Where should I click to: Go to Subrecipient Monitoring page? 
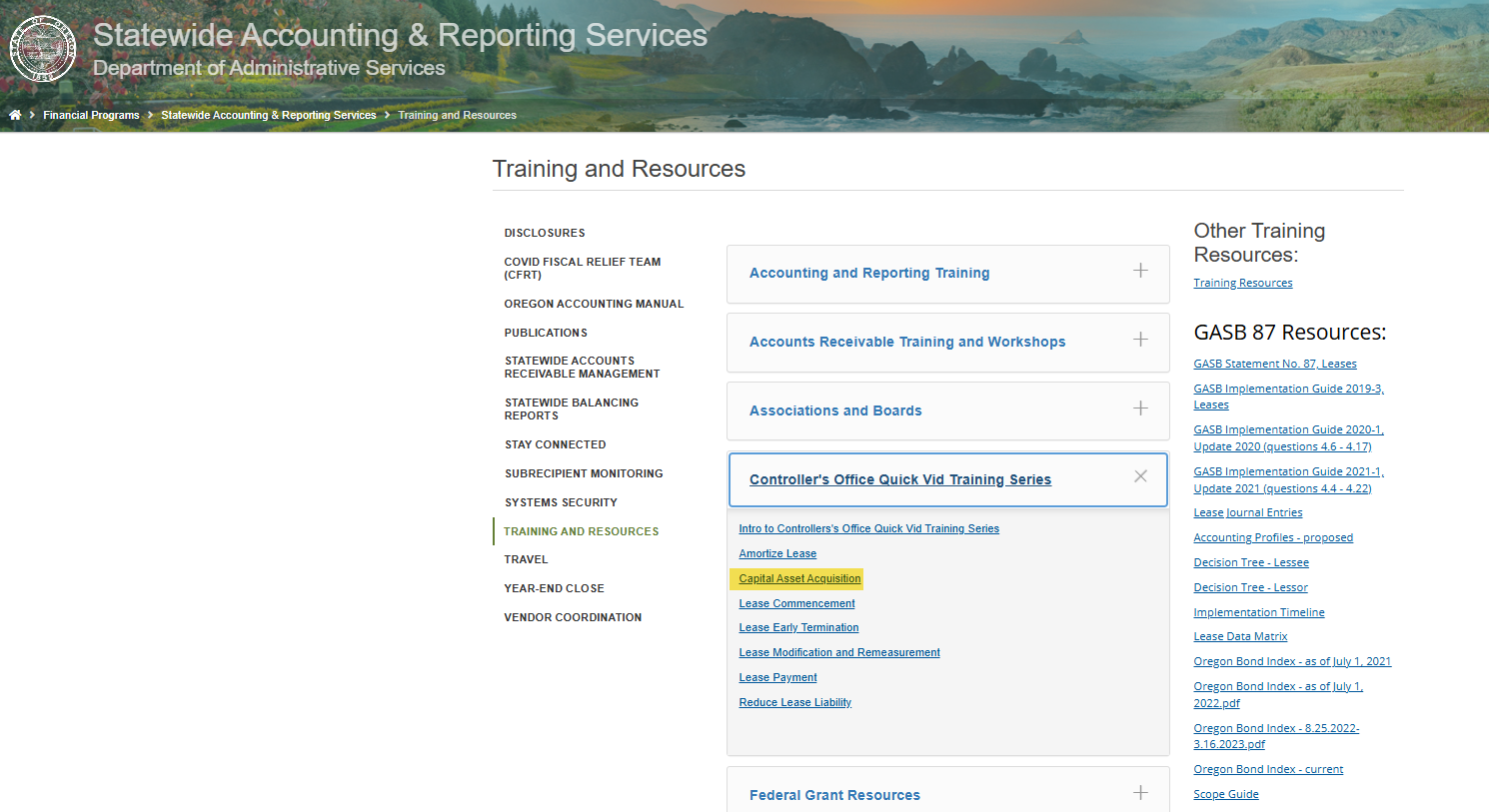pos(584,473)
